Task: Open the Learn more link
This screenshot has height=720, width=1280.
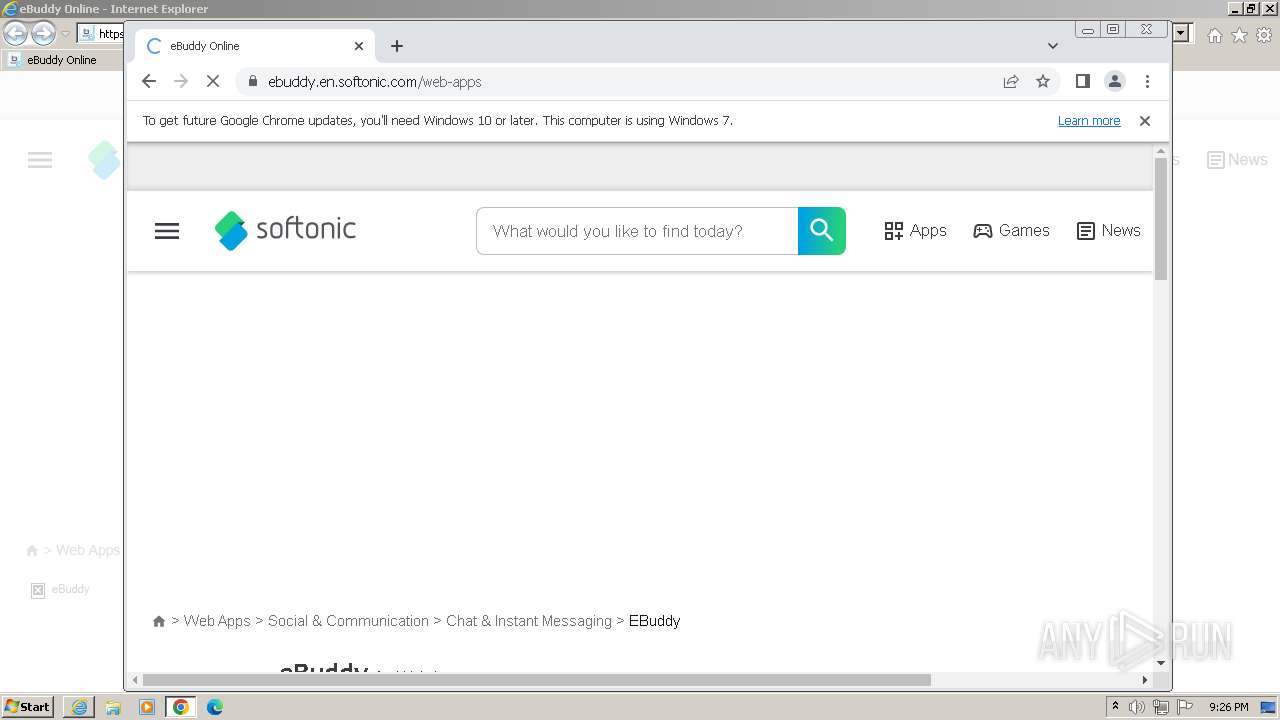Action: coord(1089,121)
